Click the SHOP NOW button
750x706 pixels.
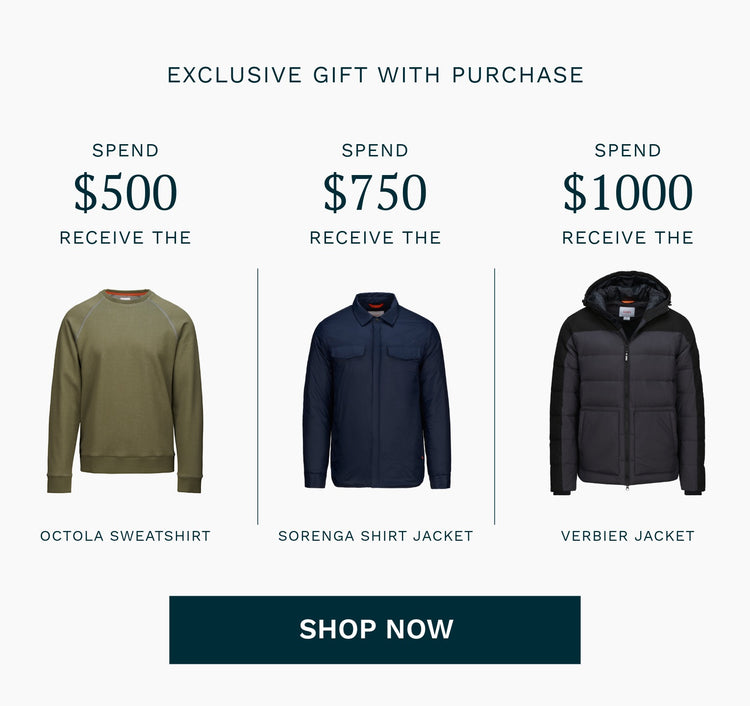click(375, 629)
